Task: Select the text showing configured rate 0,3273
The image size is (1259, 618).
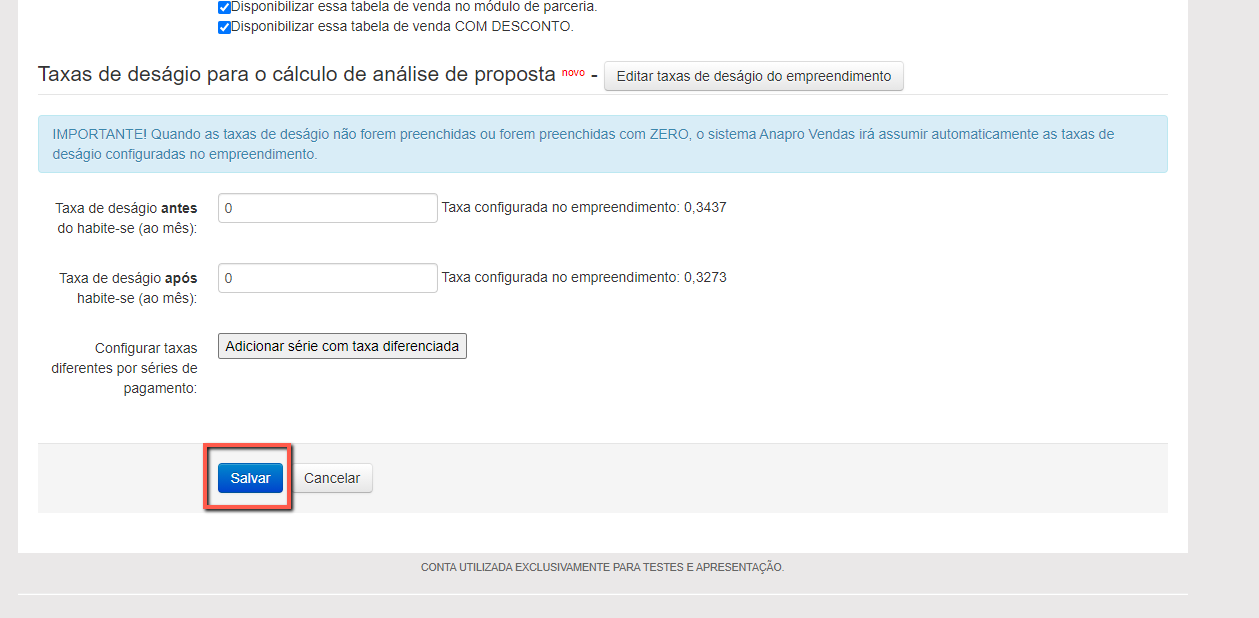Action: 584,277
